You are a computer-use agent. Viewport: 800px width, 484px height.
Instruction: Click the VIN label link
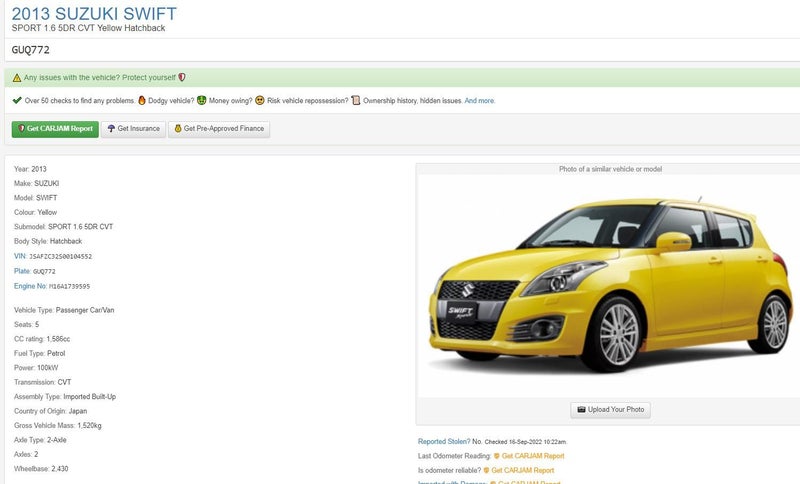(20, 256)
